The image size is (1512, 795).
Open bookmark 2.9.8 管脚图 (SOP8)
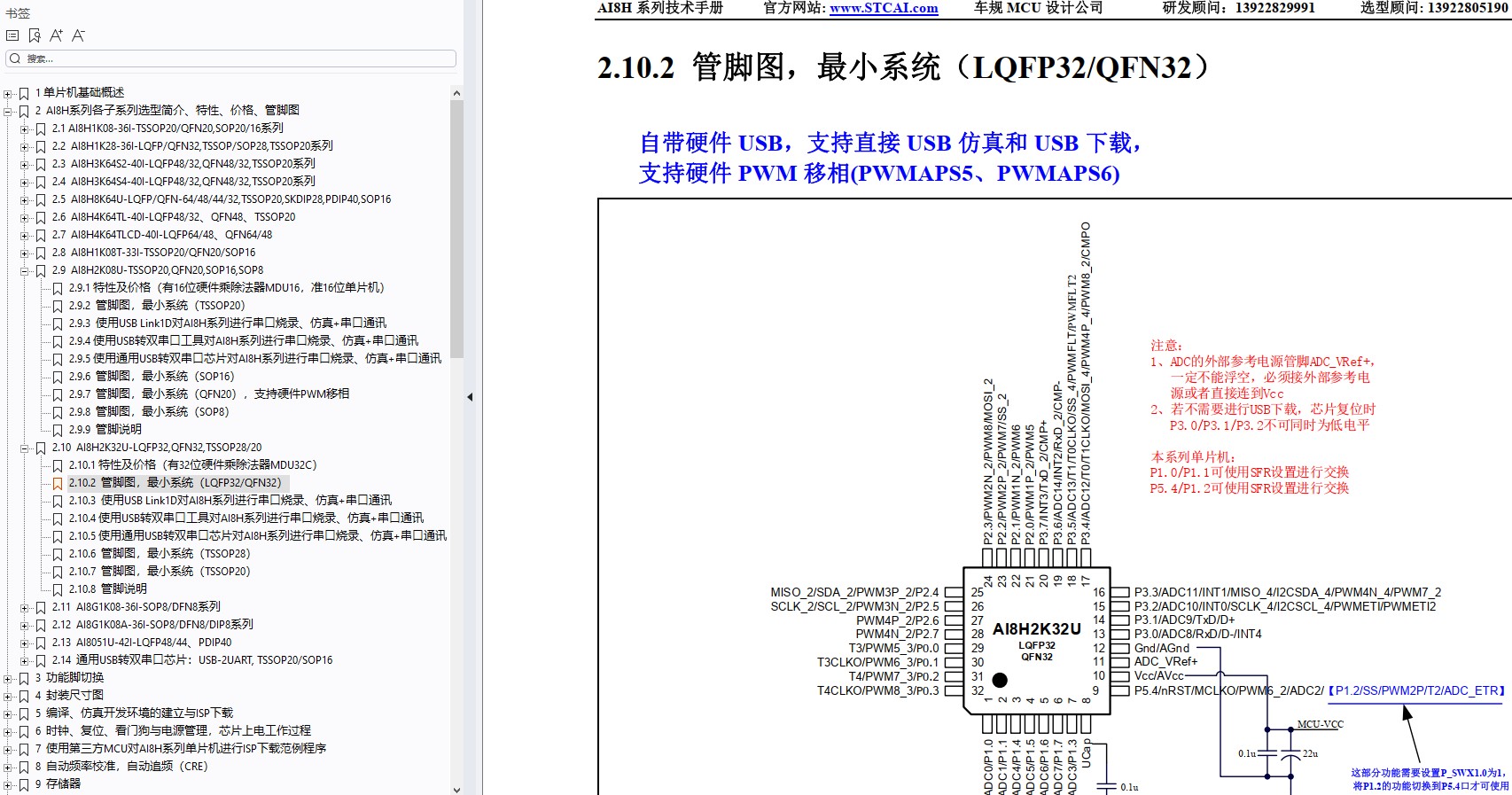point(149,412)
